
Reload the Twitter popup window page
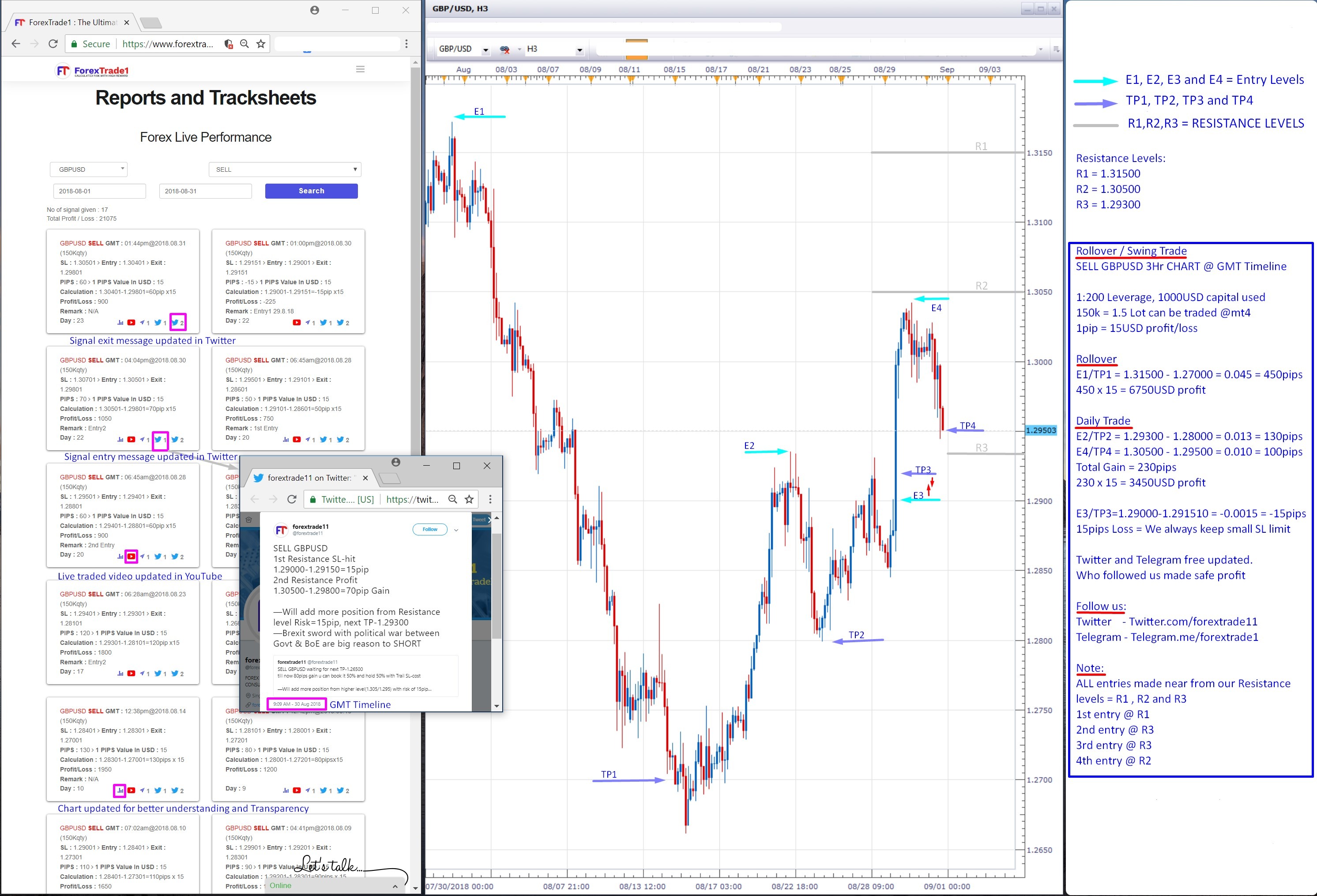[x=292, y=499]
